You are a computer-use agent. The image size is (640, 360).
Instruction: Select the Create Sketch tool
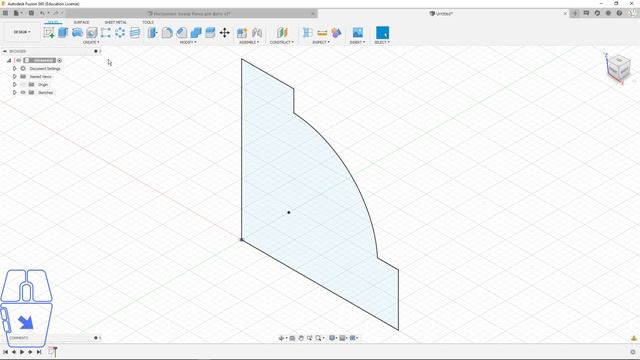pyautogui.click(x=49, y=33)
